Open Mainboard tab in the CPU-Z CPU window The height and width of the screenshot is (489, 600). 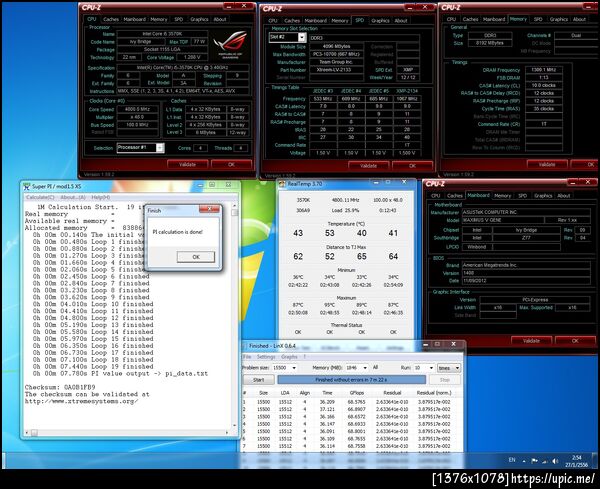(x=135, y=19)
